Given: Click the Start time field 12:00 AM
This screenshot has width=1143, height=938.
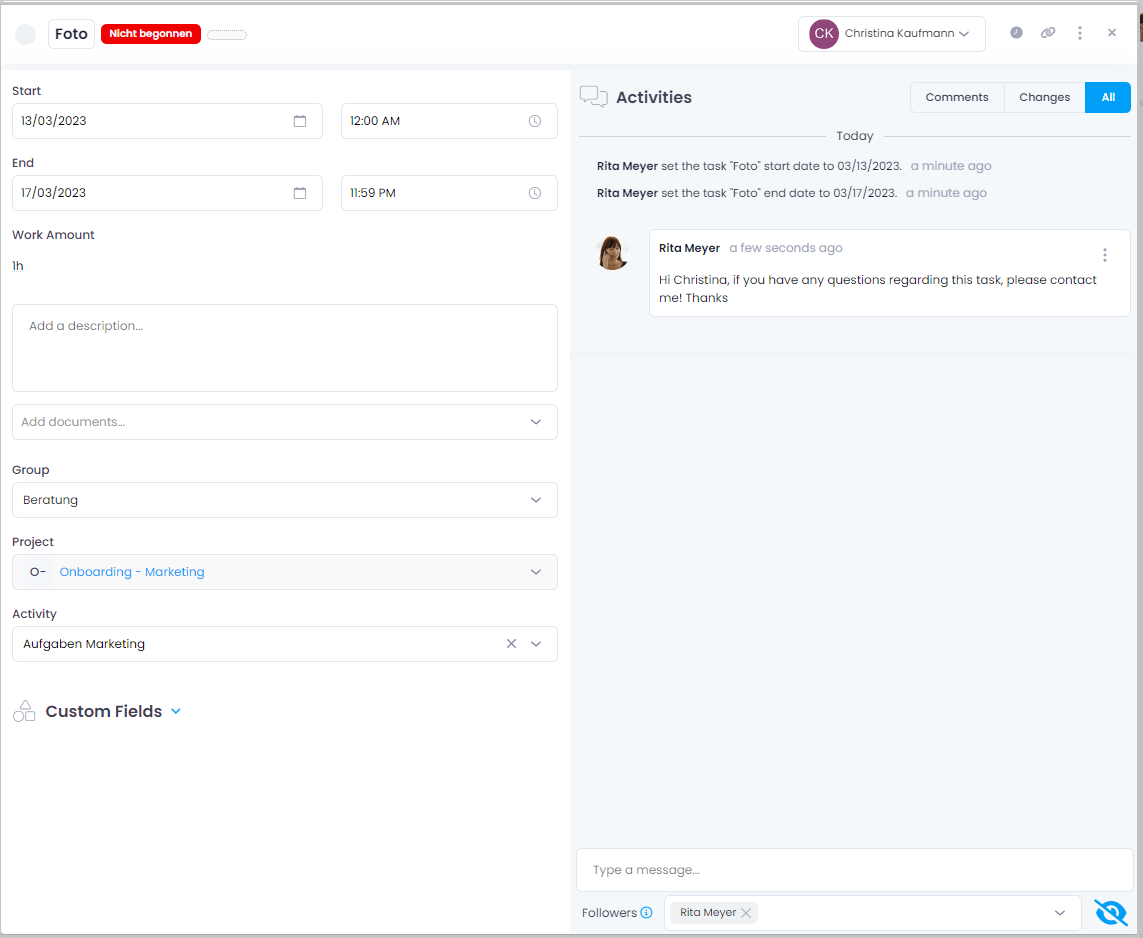Looking at the screenshot, I should tap(449, 121).
